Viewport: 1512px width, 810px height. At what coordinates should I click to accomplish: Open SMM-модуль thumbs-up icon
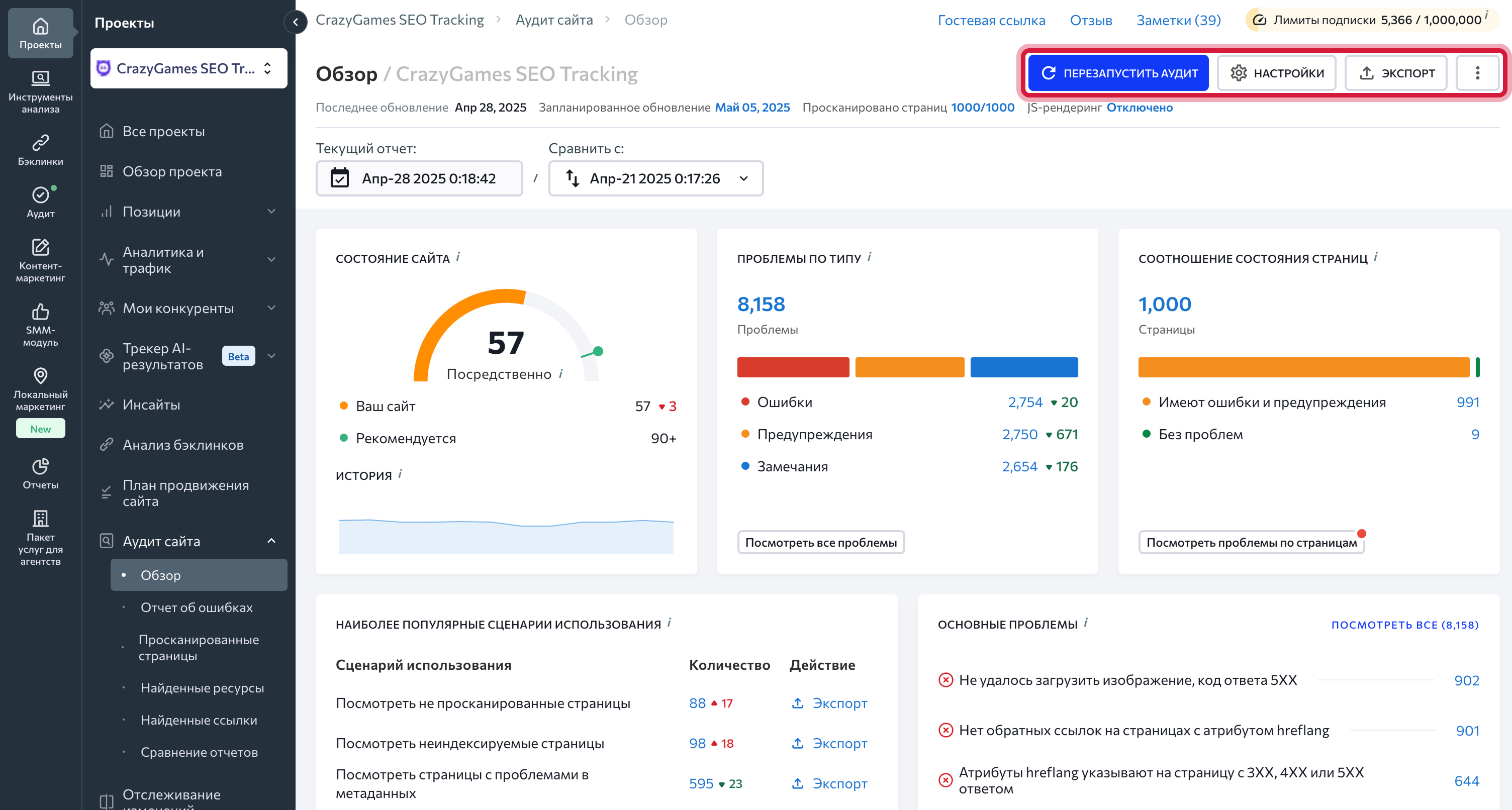pyautogui.click(x=40, y=311)
